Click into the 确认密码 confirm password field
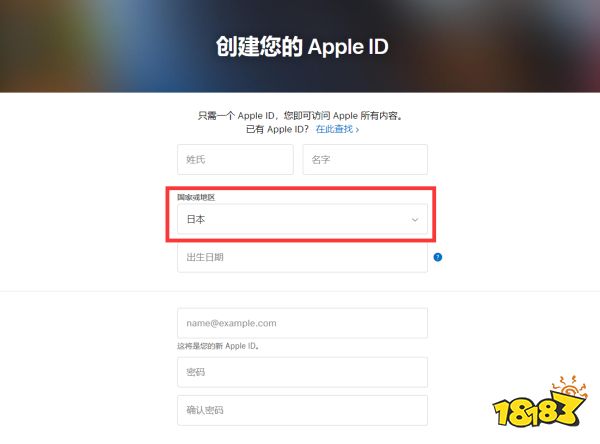Viewport: 600px width, 444px height. click(302, 410)
